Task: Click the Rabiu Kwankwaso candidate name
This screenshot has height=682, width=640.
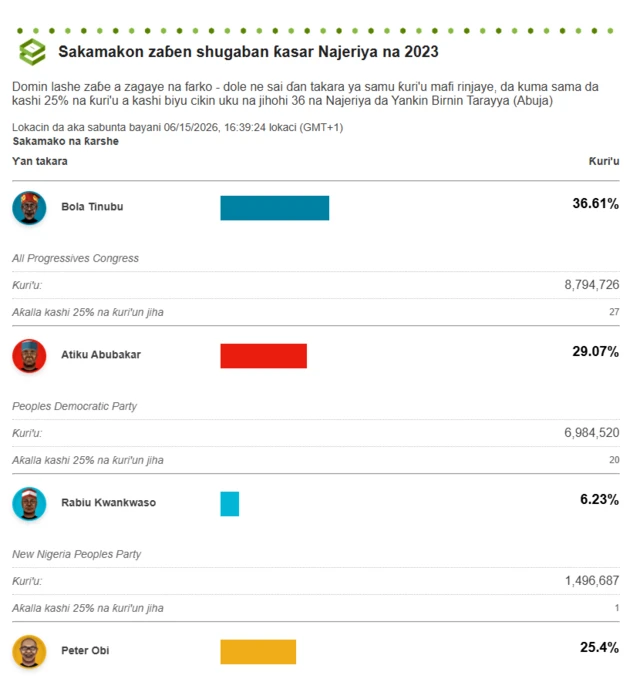Action: point(108,502)
